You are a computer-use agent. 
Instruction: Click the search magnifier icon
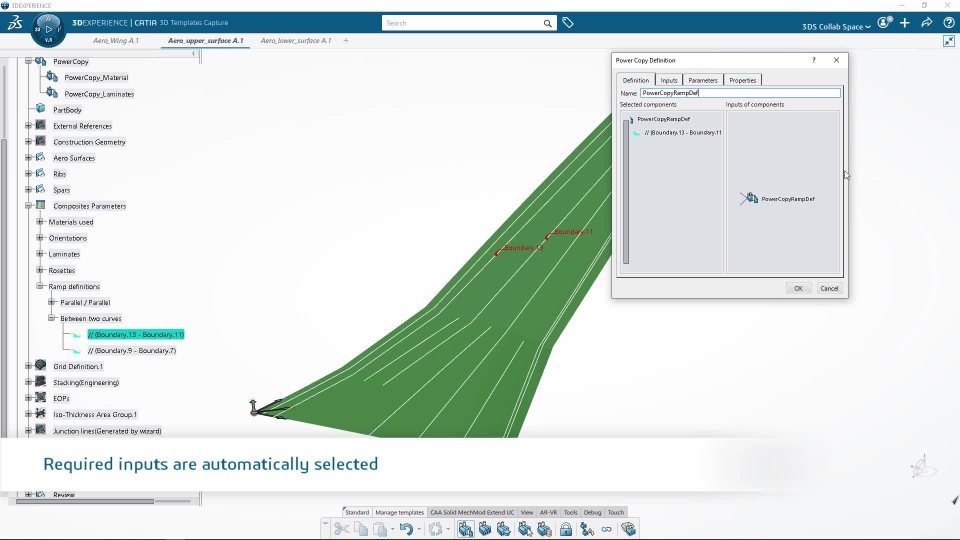point(547,23)
